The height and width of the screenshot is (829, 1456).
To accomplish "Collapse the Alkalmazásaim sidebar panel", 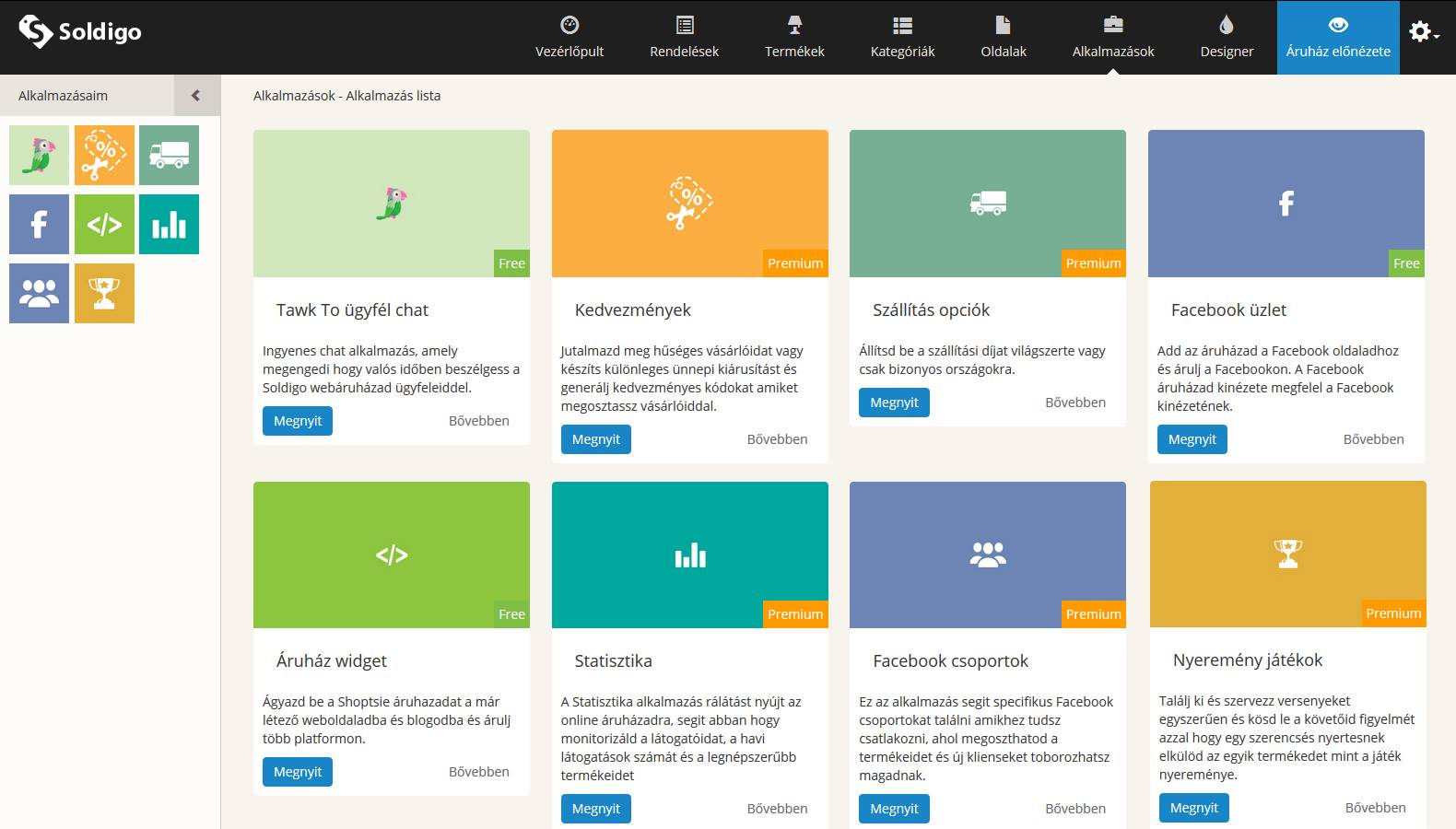I will 196,95.
